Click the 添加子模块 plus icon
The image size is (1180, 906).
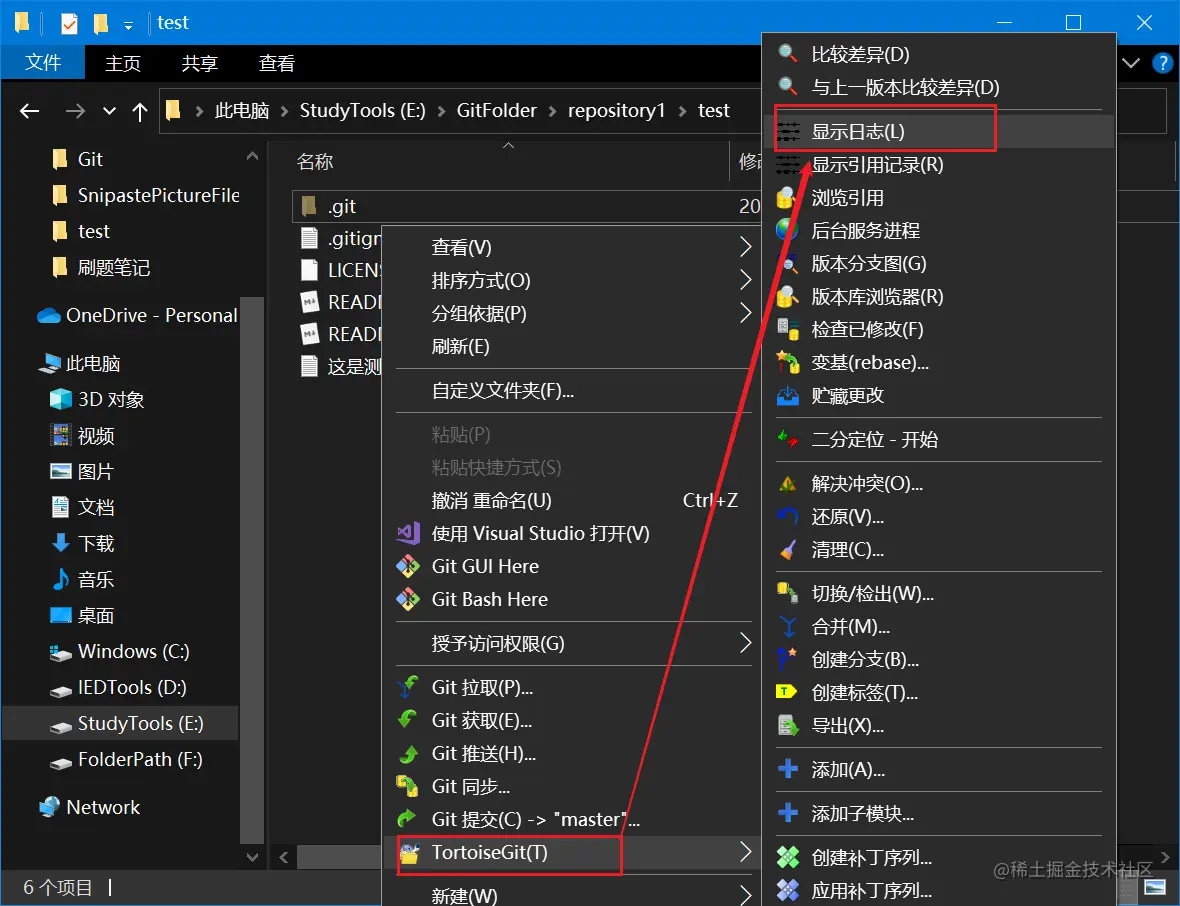tap(788, 813)
